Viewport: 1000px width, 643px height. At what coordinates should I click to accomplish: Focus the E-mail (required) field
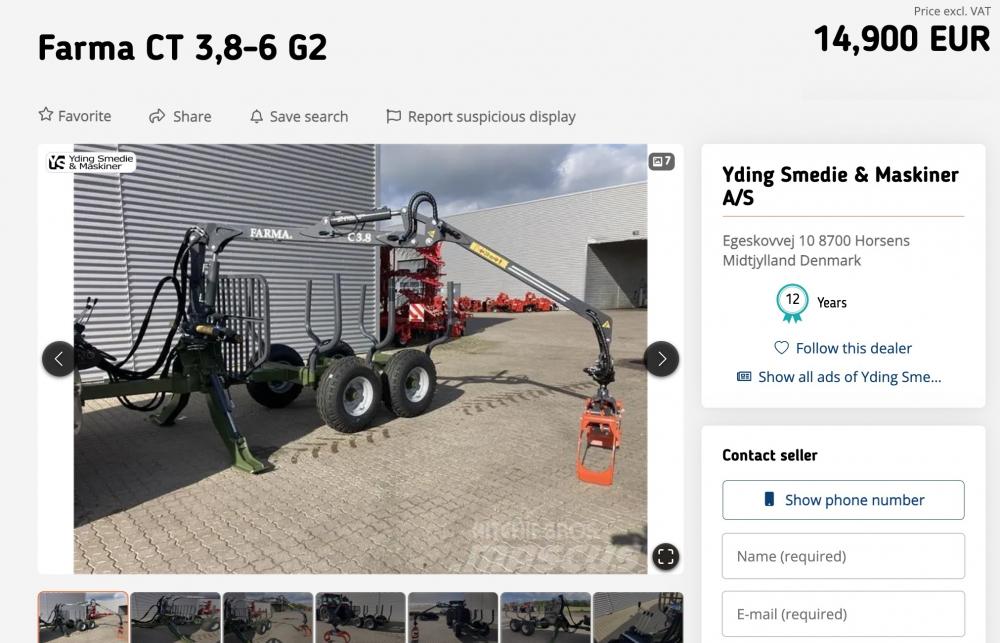843,614
